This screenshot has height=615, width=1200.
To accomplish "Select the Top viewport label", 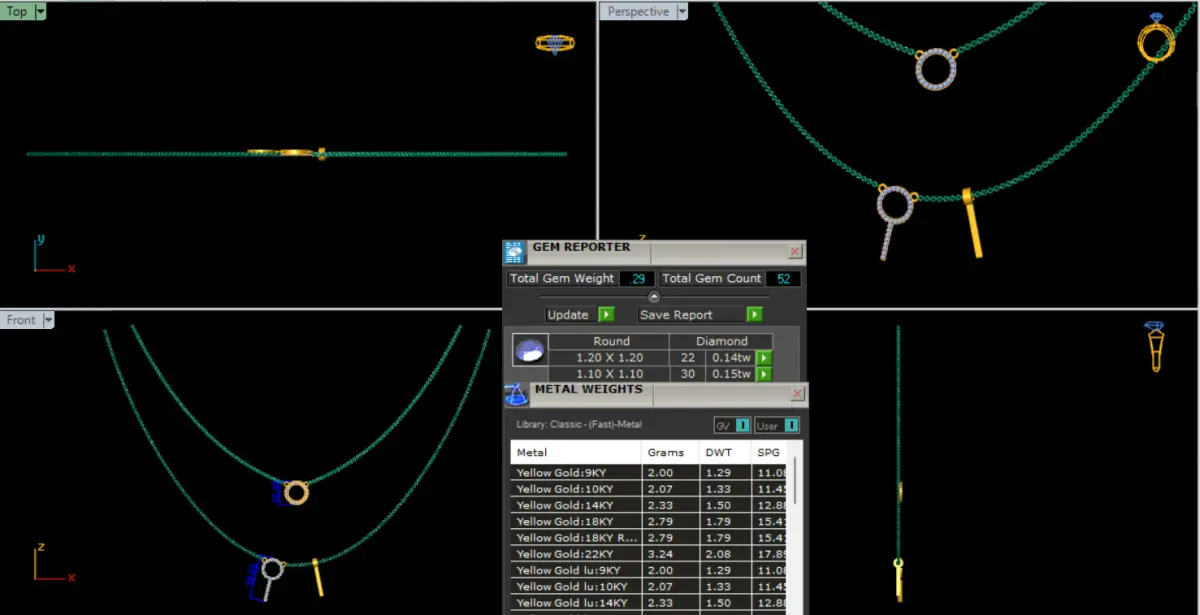I will coord(17,12).
